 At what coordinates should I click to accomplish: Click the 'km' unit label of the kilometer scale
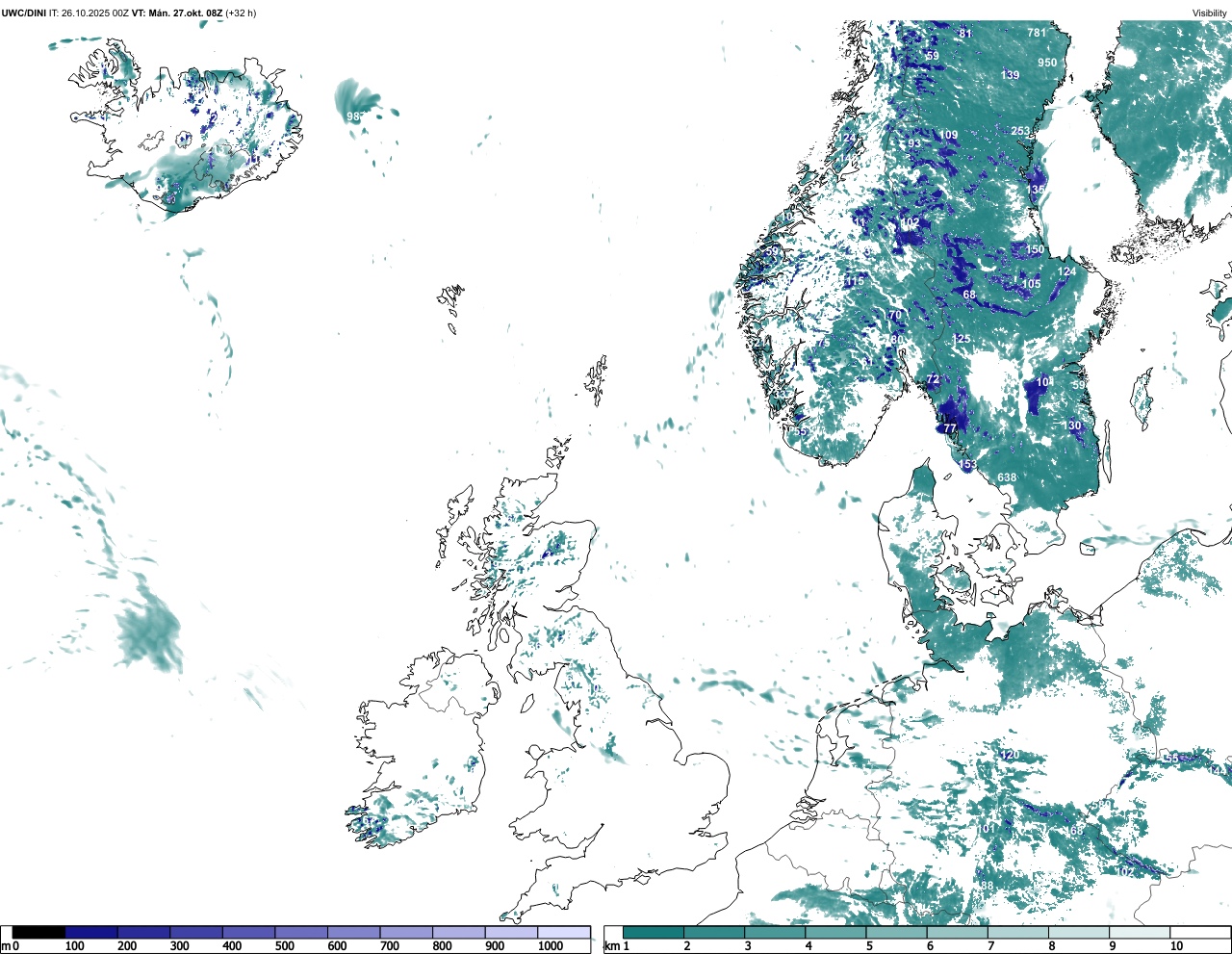[611, 946]
